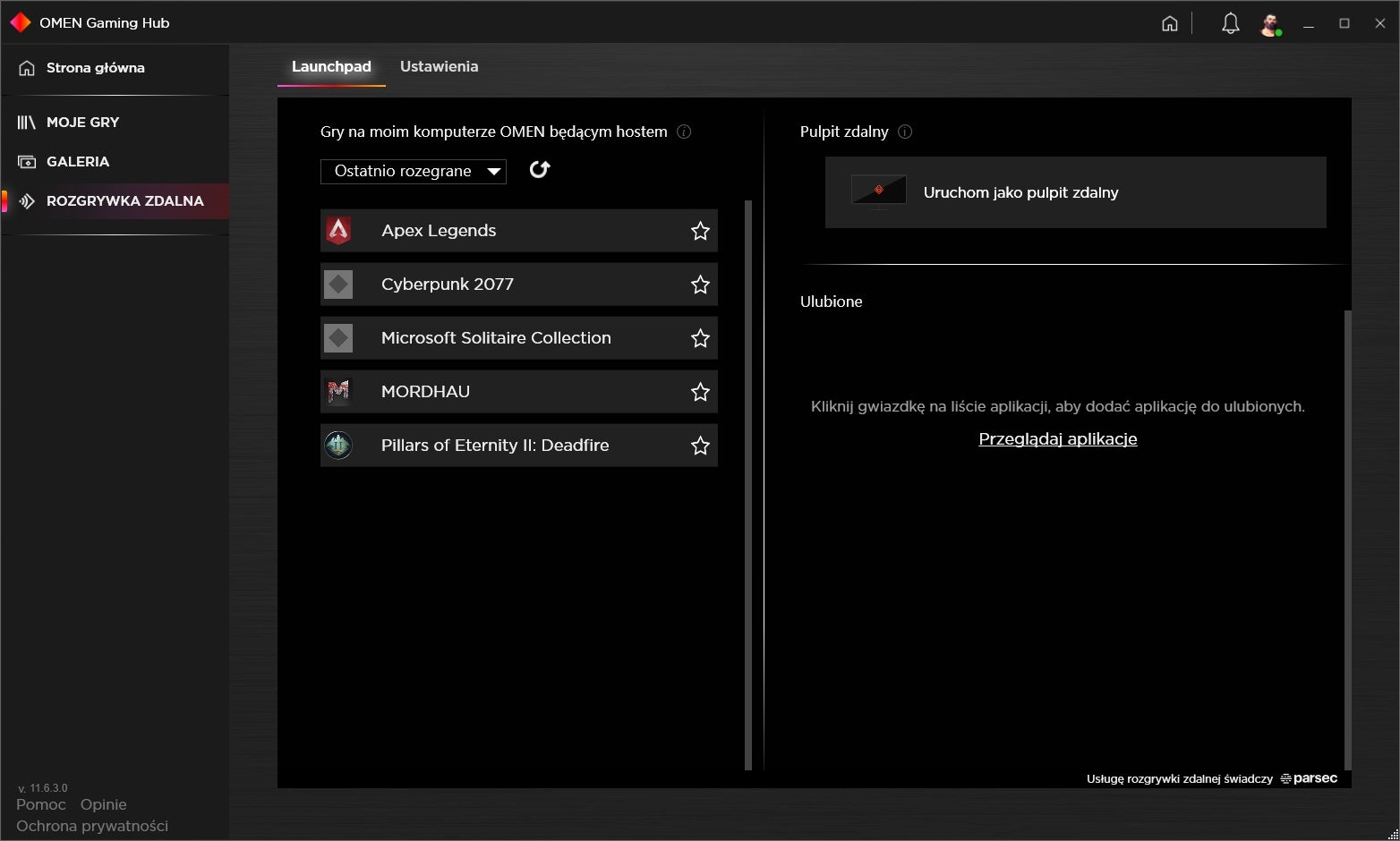Select ROZGRYWKA ZDALNA in sidebar
This screenshot has height=841, width=1400.
(x=115, y=201)
